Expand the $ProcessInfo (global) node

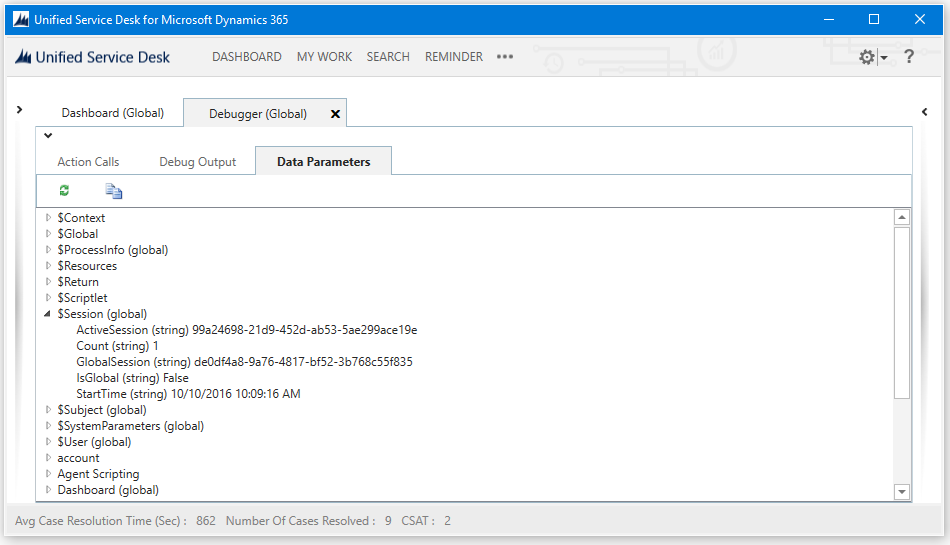point(48,249)
